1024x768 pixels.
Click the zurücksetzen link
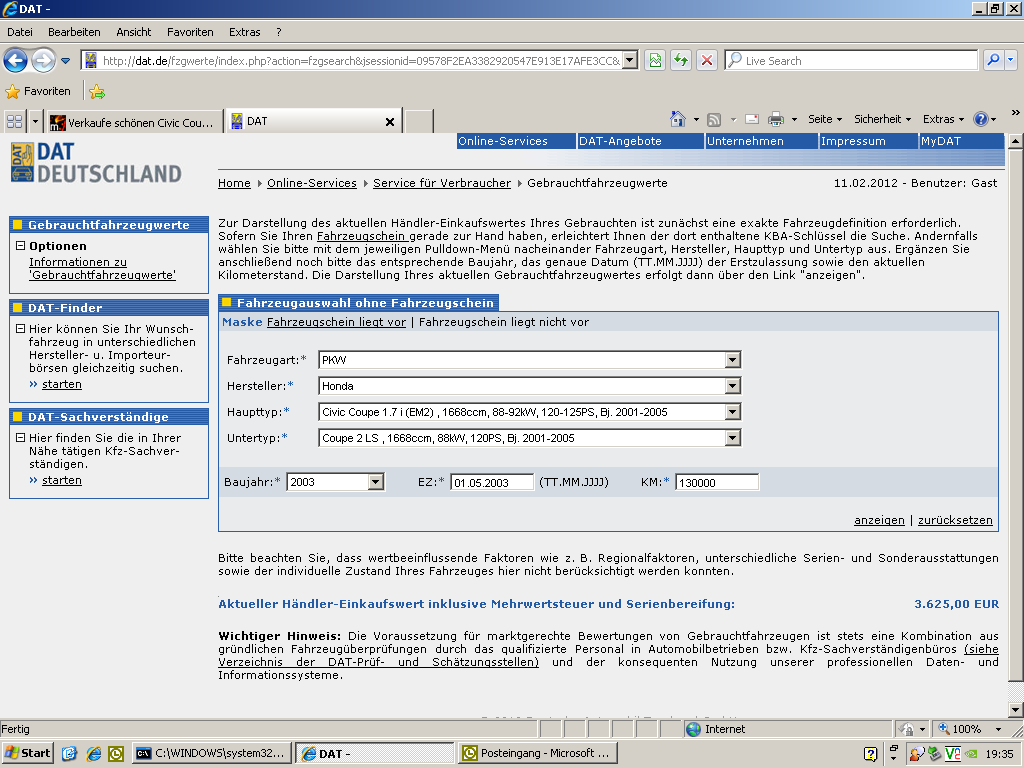point(955,520)
